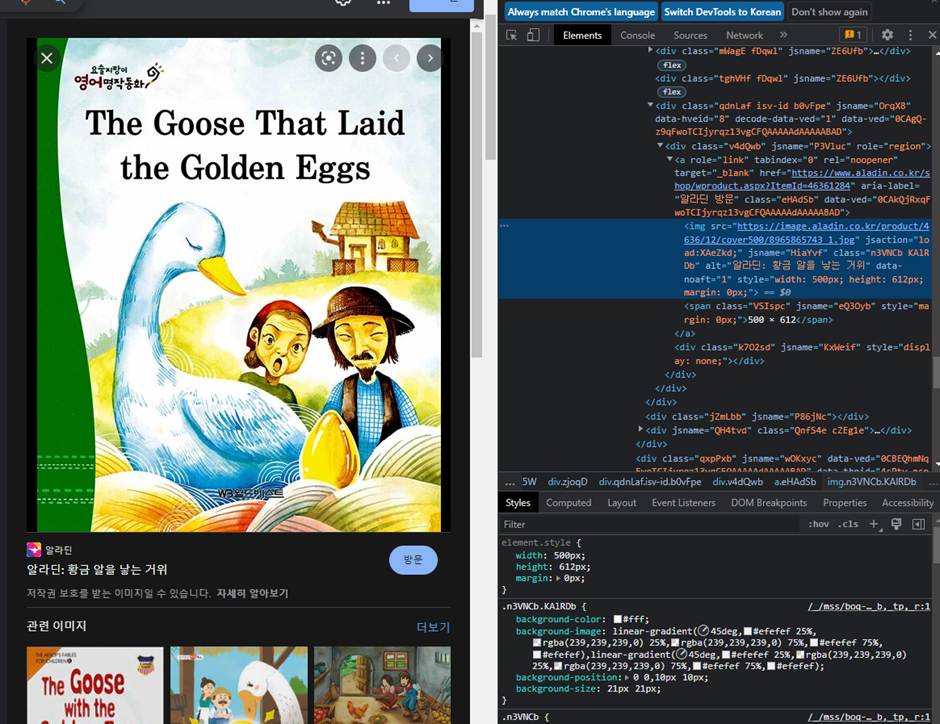
Task: Search the image with Google Lens icon
Action: pyautogui.click(x=329, y=58)
